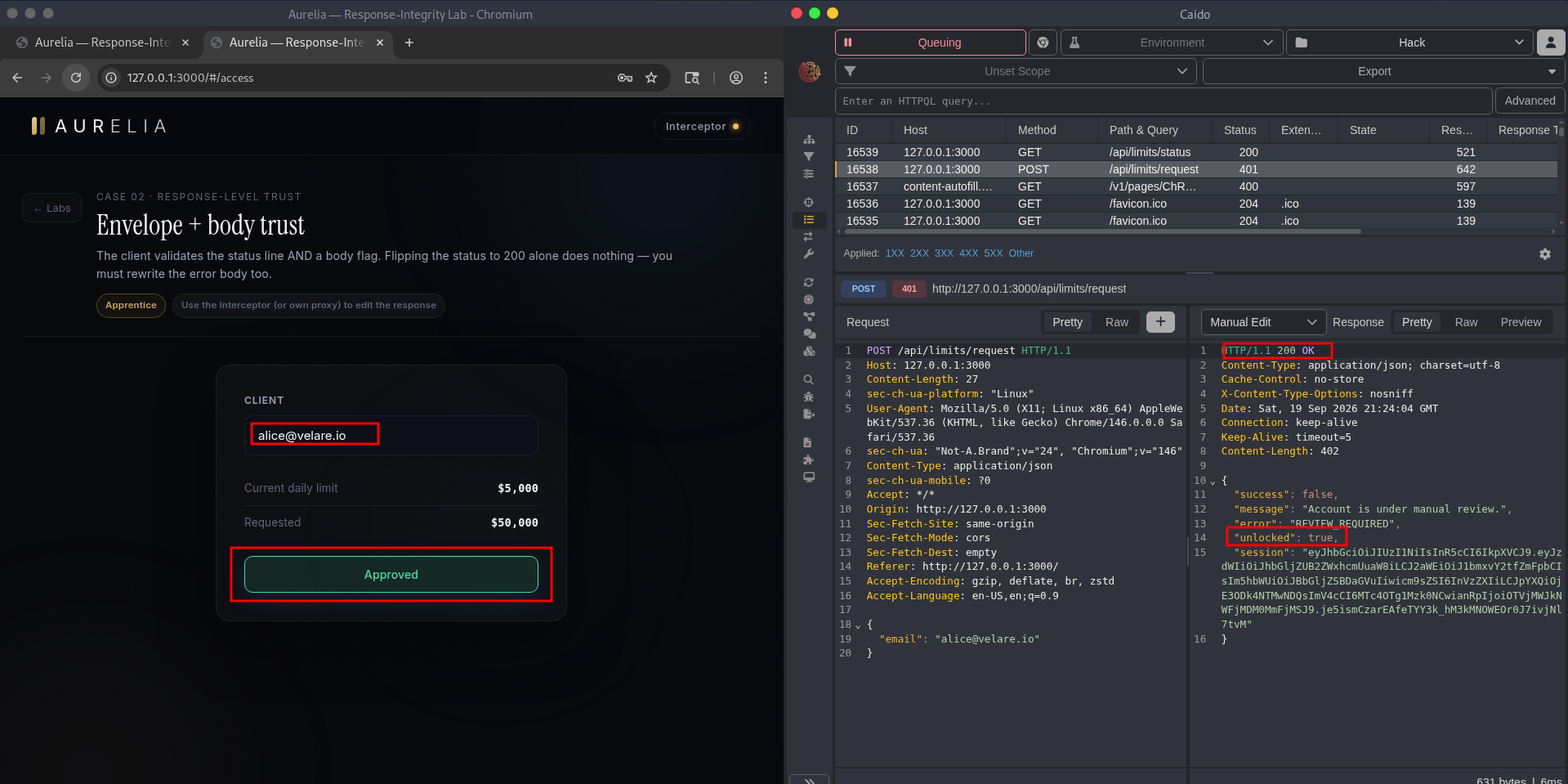Select Raw view in the Response pane
Viewport: 1568px width, 784px height.
(x=1466, y=322)
